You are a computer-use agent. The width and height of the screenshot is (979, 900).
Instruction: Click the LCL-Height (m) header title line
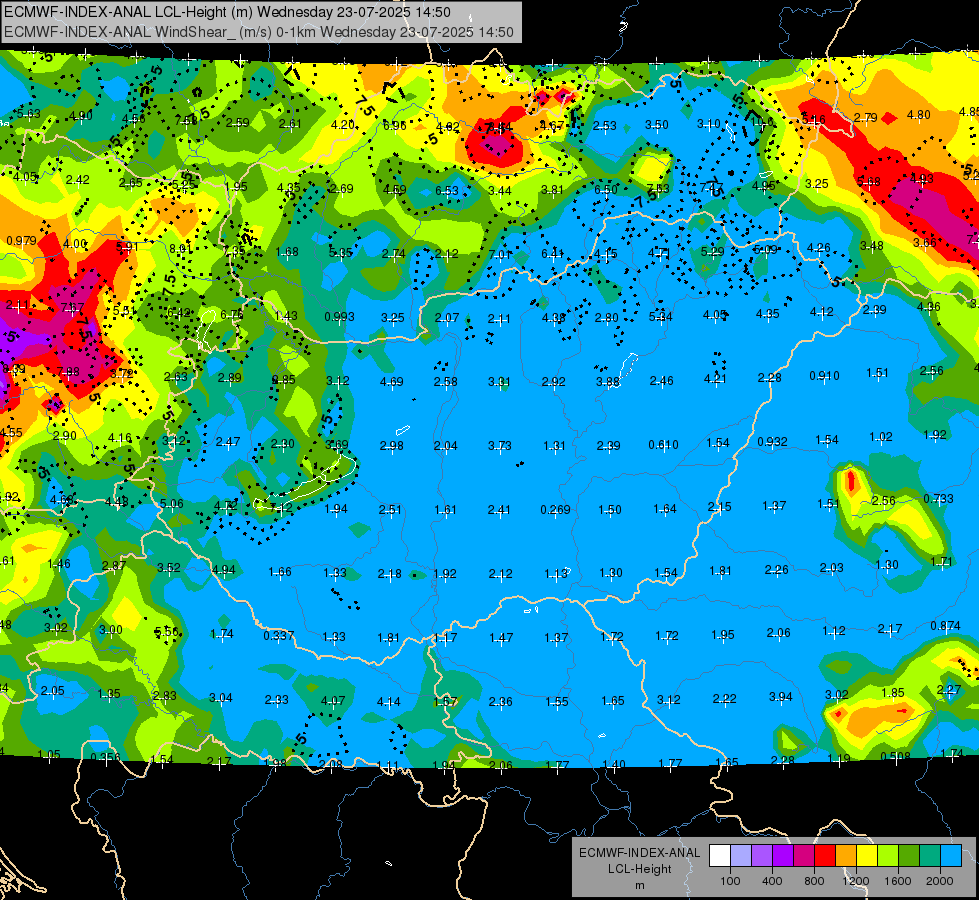point(227,12)
